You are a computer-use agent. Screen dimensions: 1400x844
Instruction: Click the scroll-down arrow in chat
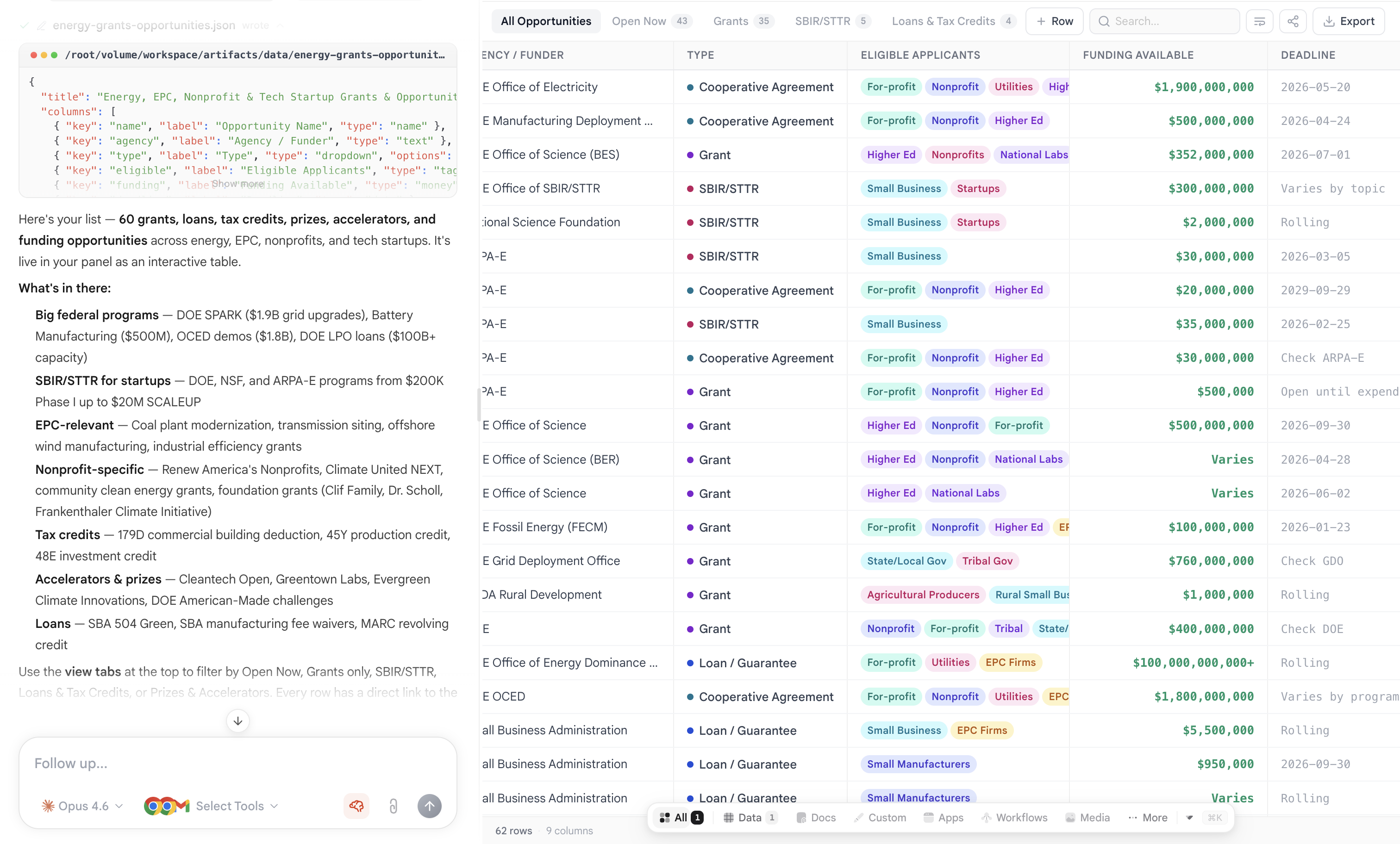(x=237, y=721)
